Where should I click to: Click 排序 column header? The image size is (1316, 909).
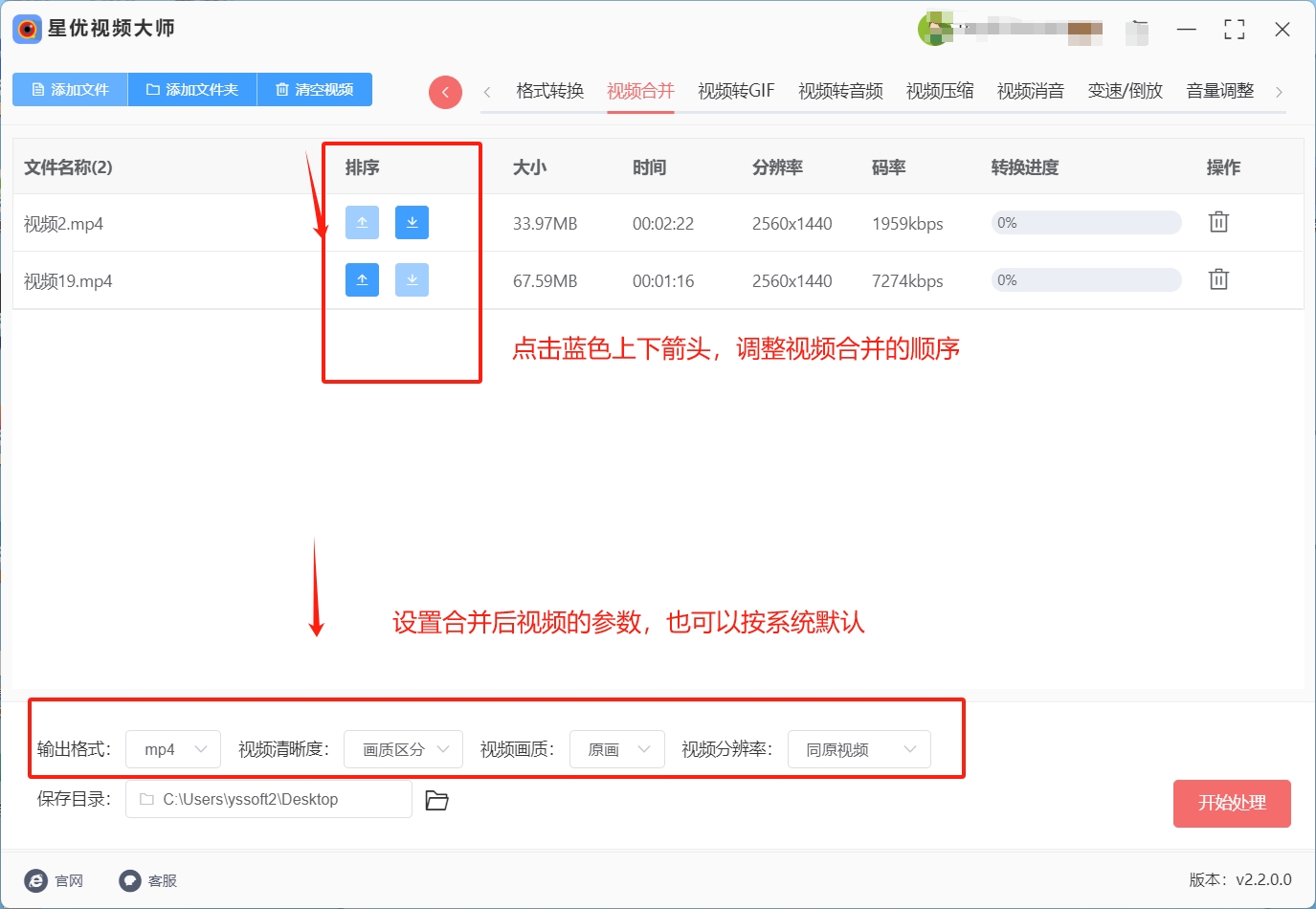pyautogui.click(x=362, y=167)
